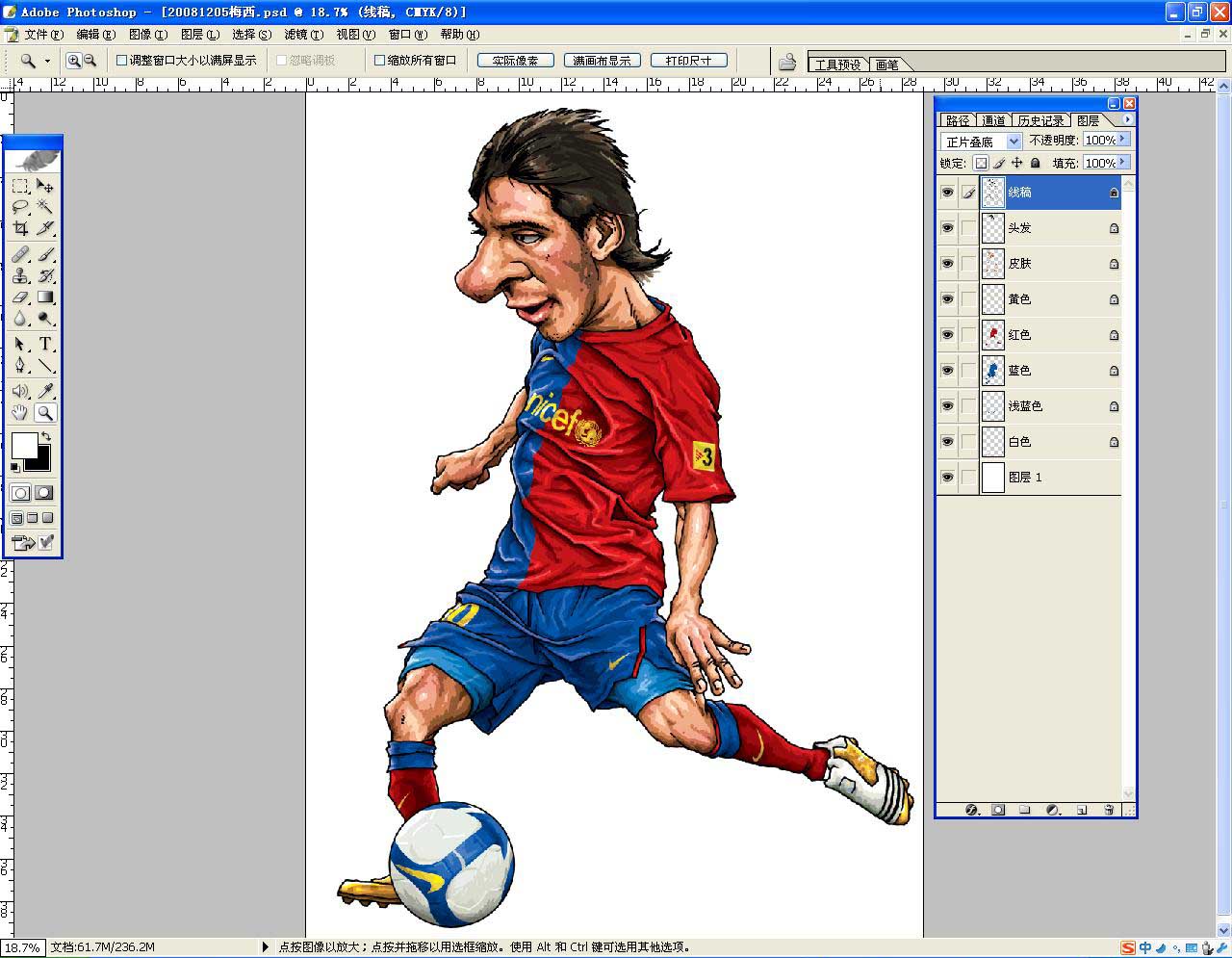Expand the opacity 不透明度 slider arrow
This screenshot has width=1232, height=958.
tap(1123, 140)
